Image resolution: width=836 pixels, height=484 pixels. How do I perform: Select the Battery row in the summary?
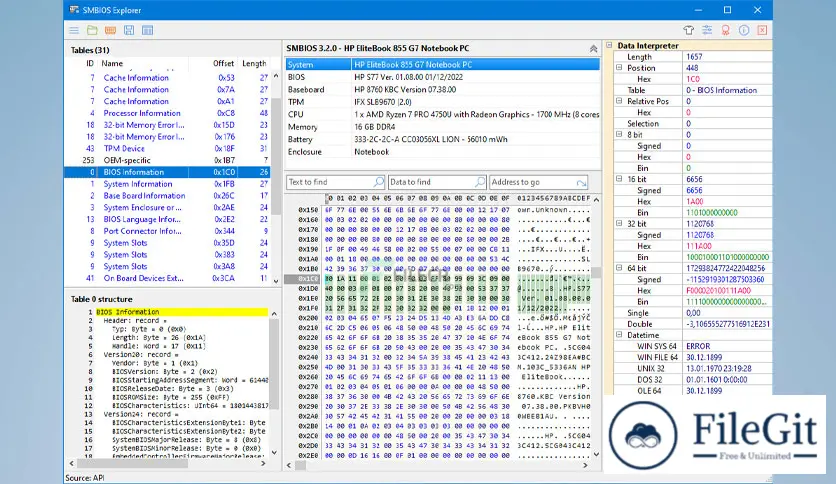coord(443,139)
